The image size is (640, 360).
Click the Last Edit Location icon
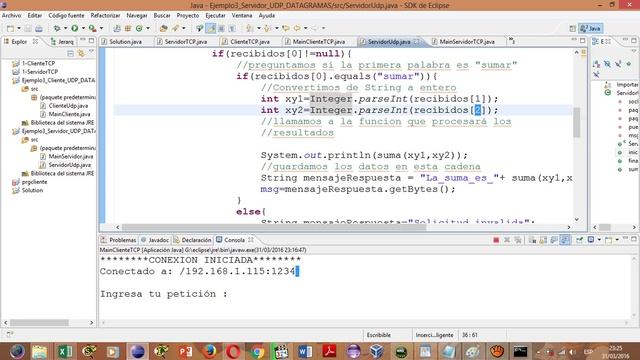tap(286, 28)
